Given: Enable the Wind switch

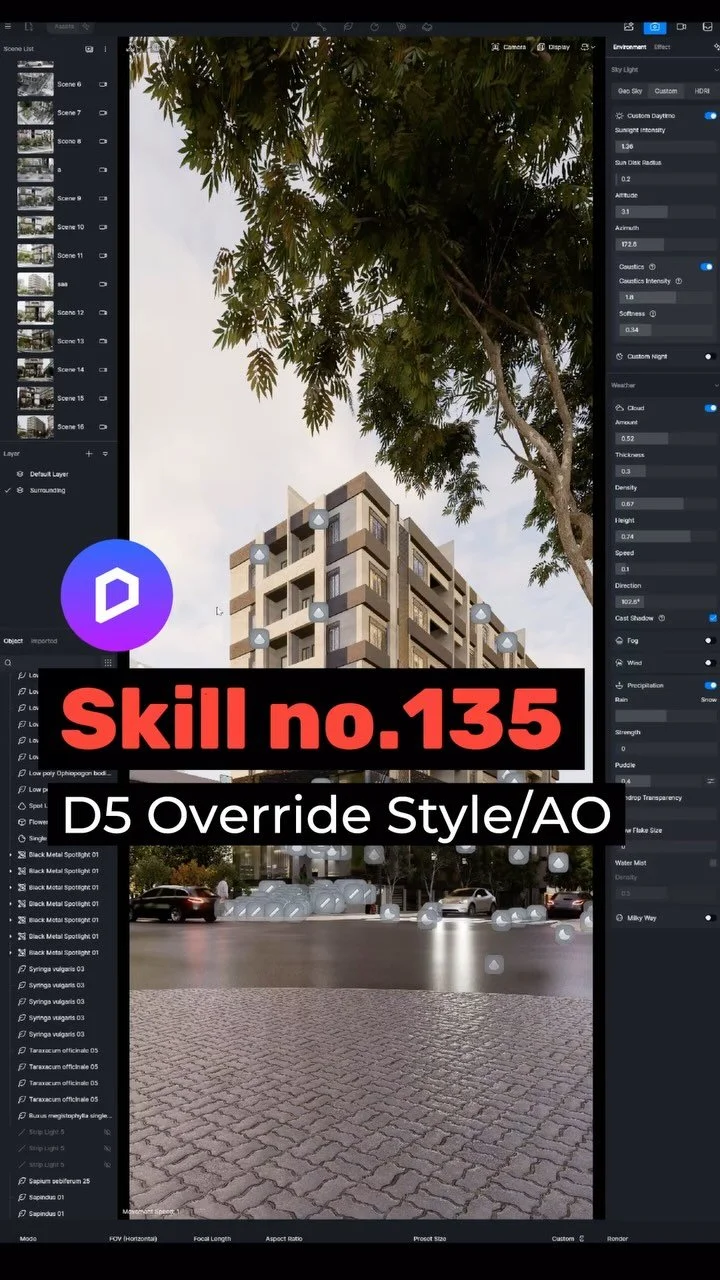Looking at the screenshot, I should click(x=710, y=662).
